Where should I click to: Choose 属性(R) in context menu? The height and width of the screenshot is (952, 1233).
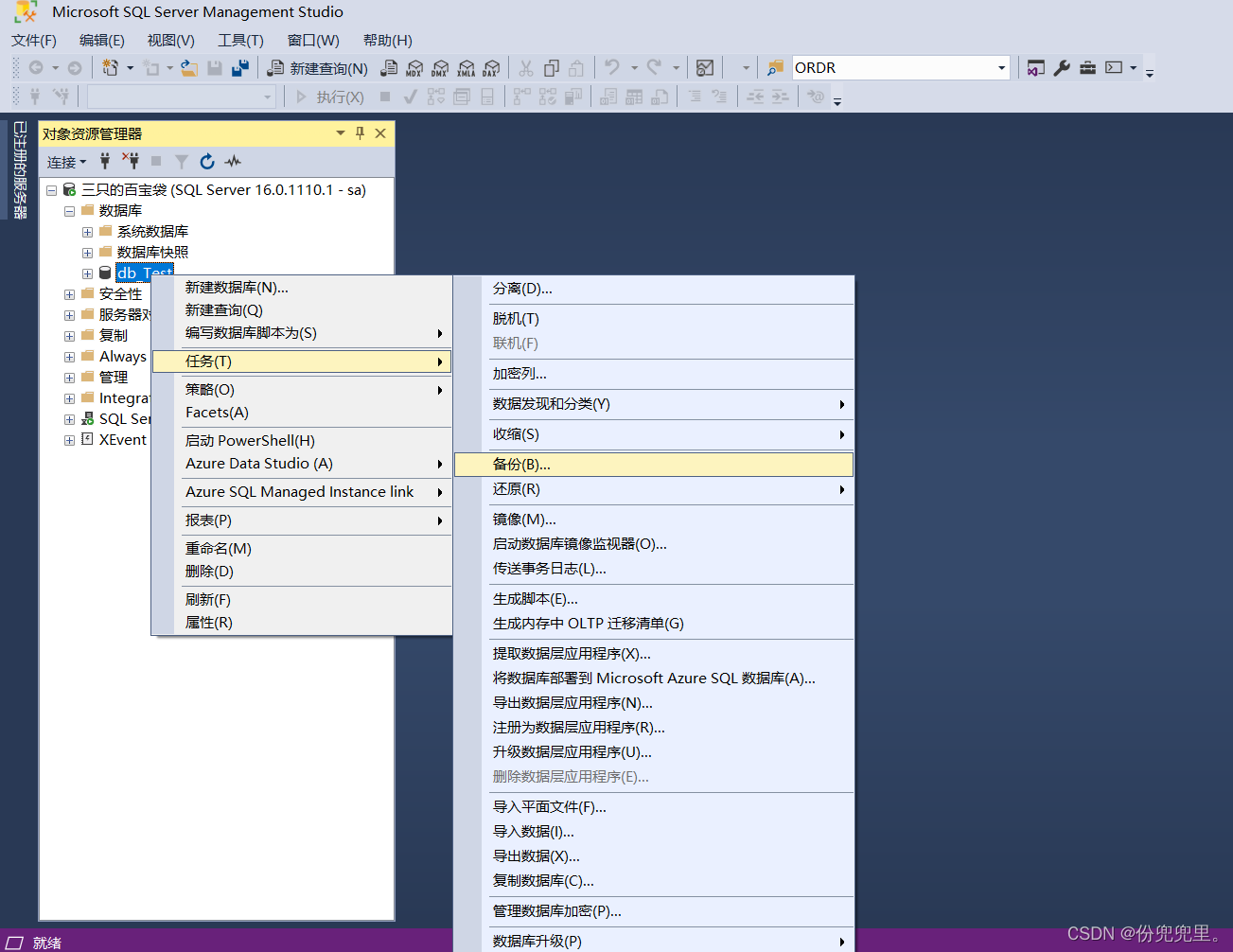point(301,623)
